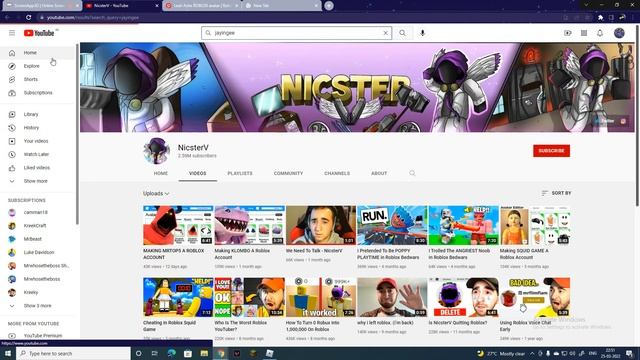Open why i left roblox thumbnail

point(392,297)
